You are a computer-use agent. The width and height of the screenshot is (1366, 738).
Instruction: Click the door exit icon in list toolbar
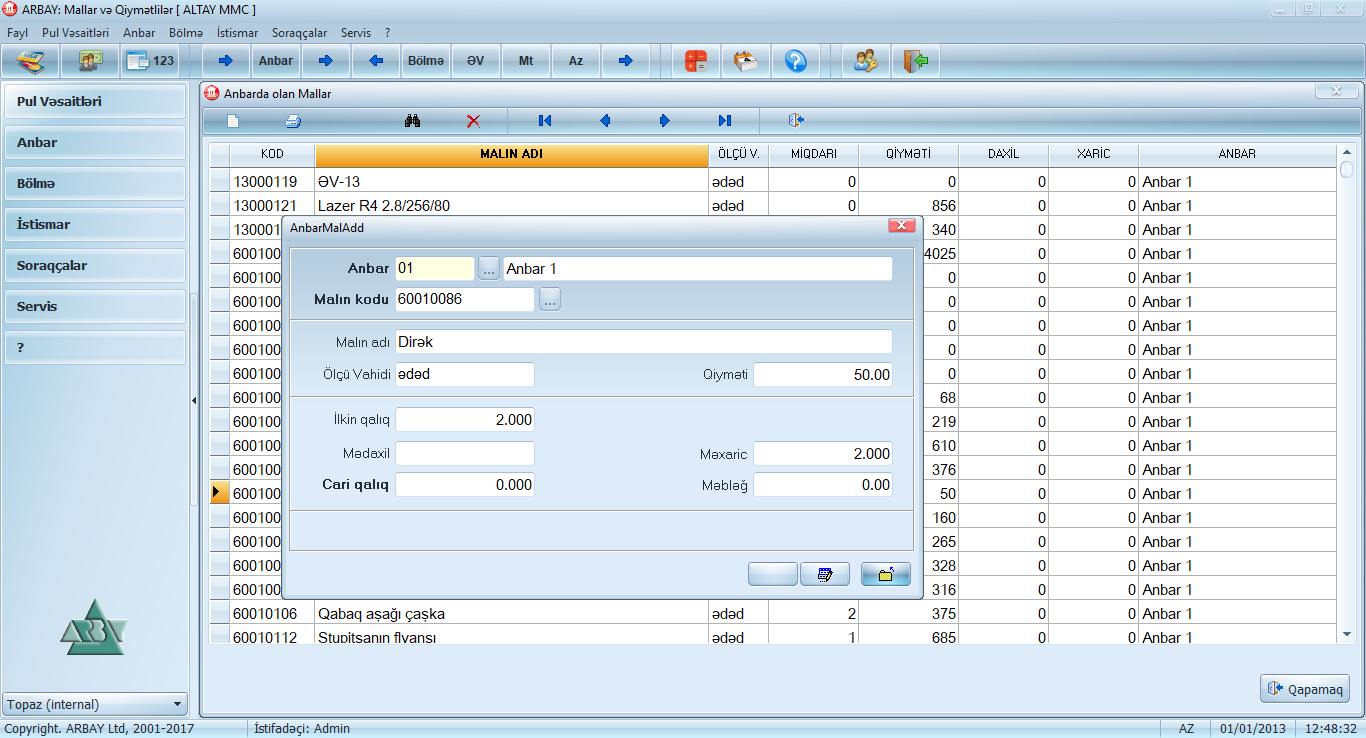[x=796, y=121]
